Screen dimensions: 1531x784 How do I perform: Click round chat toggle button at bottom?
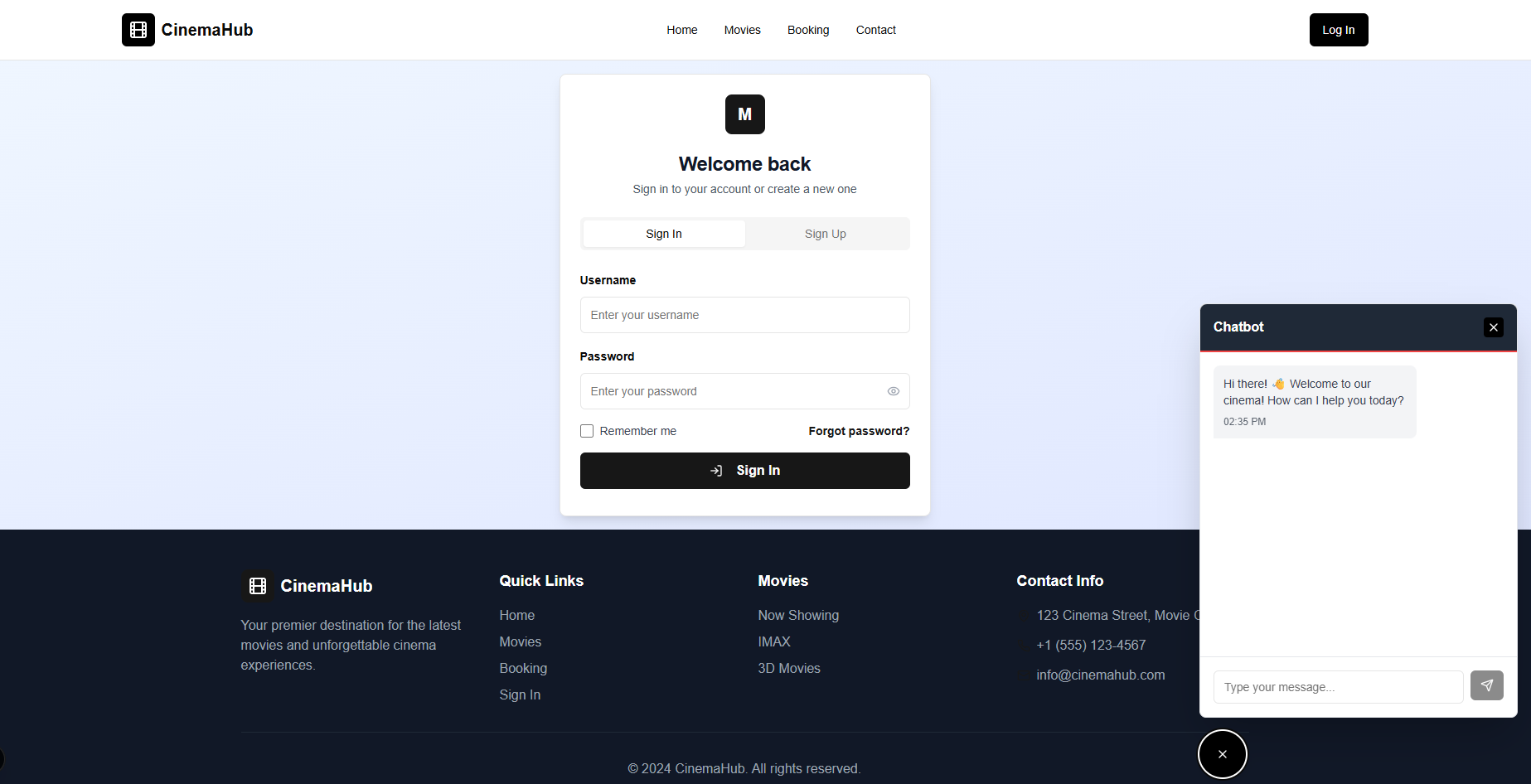coord(1222,754)
